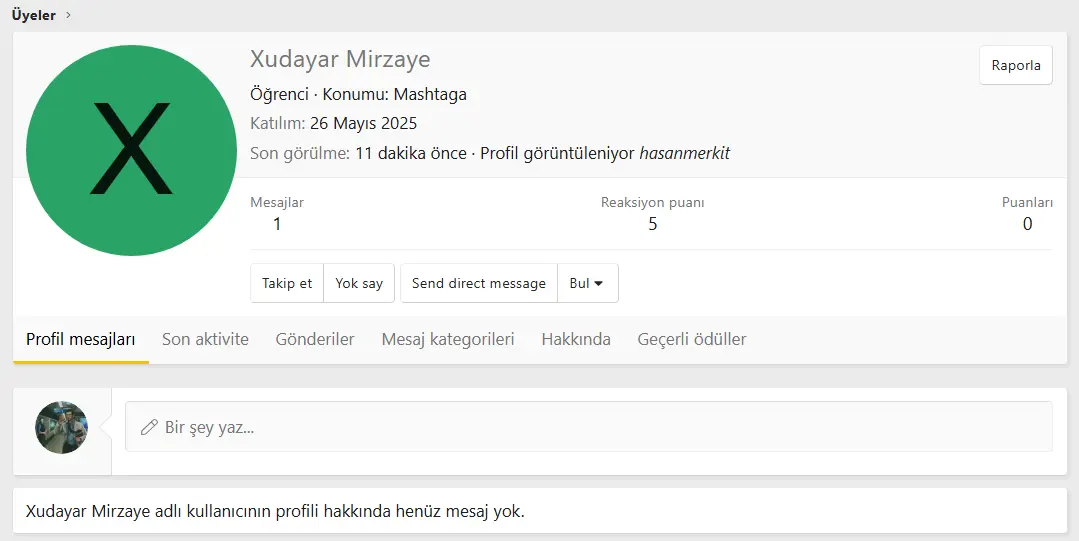Click the '11 dakika önce' last seen text
Viewport: 1079px width, 541px height.
(x=411, y=153)
